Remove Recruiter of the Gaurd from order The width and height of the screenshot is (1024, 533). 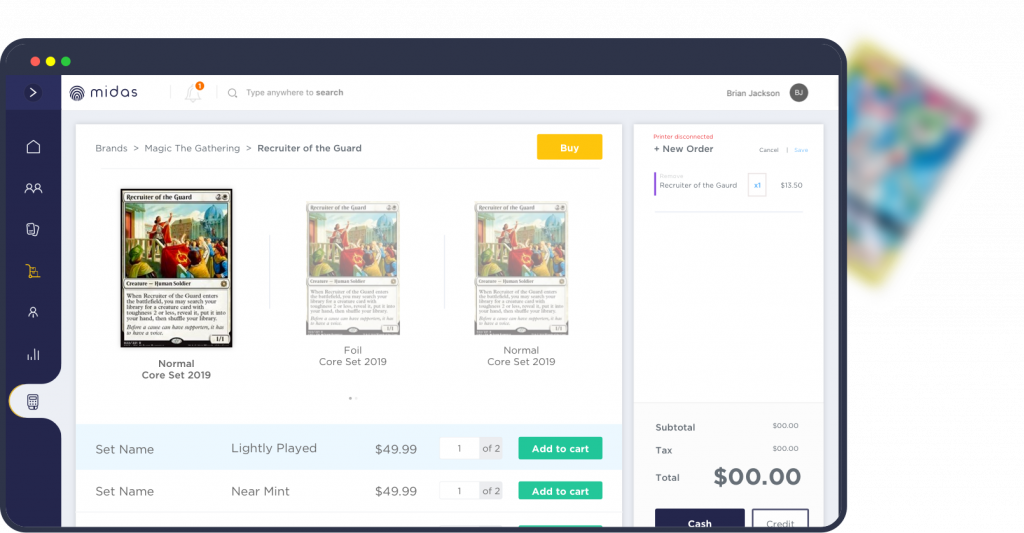[x=671, y=176]
